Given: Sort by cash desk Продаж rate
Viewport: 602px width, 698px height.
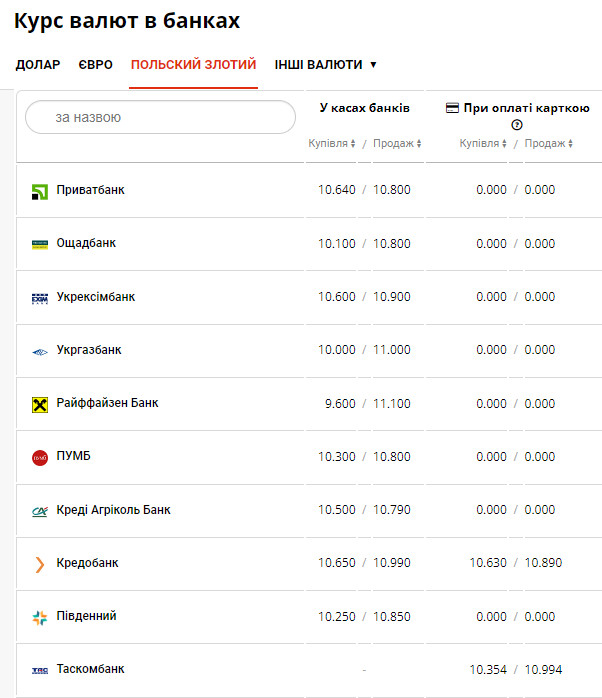Looking at the screenshot, I should 397,144.
